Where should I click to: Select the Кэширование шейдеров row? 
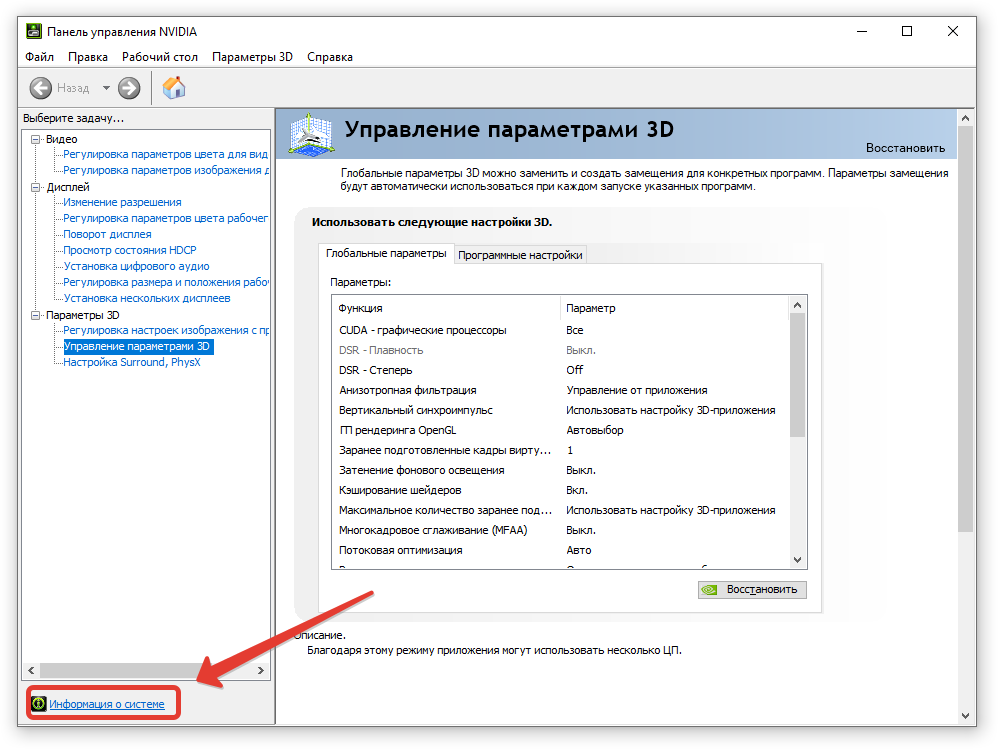point(561,490)
